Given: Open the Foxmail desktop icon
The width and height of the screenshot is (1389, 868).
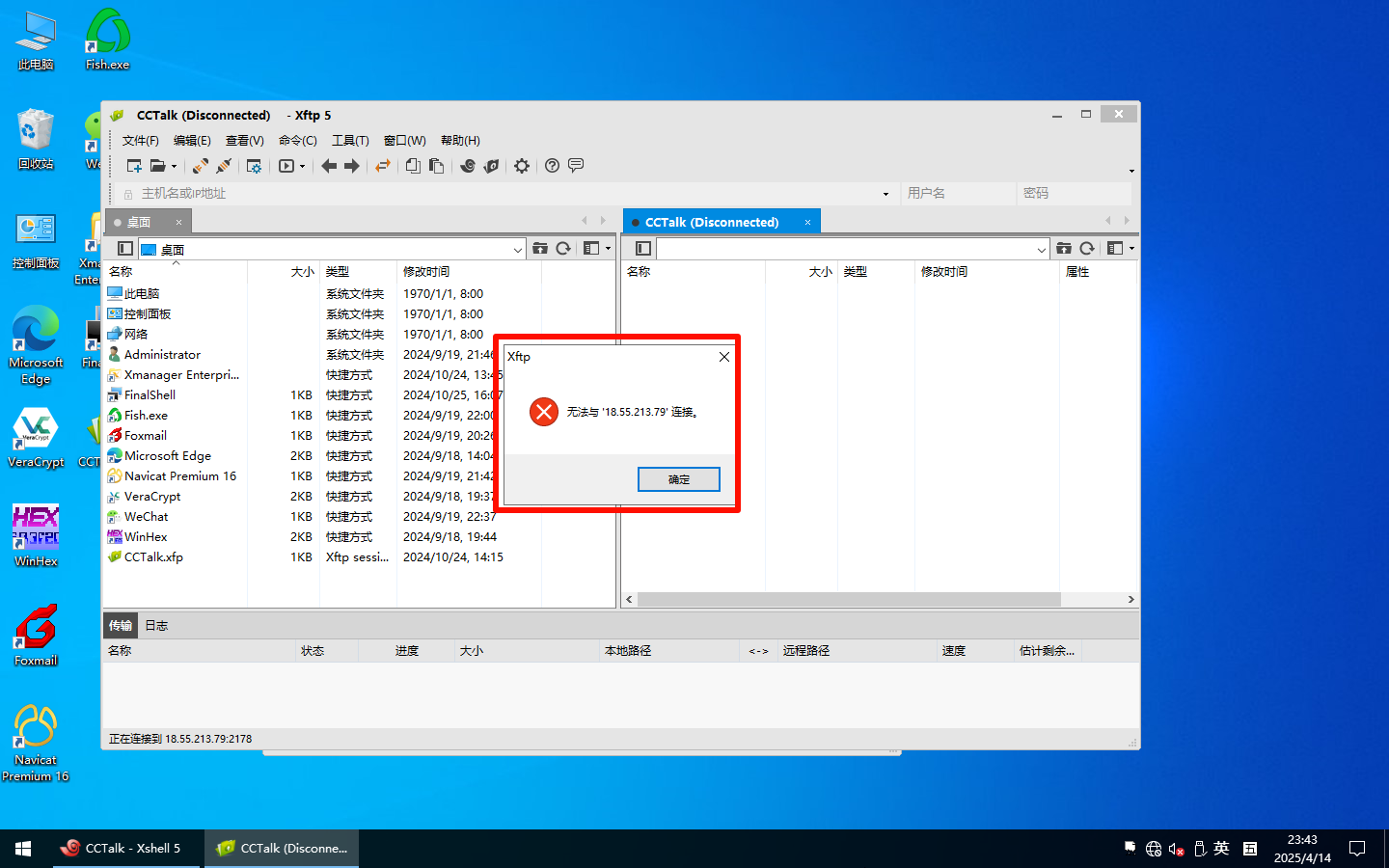Looking at the screenshot, I should (x=36, y=635).
